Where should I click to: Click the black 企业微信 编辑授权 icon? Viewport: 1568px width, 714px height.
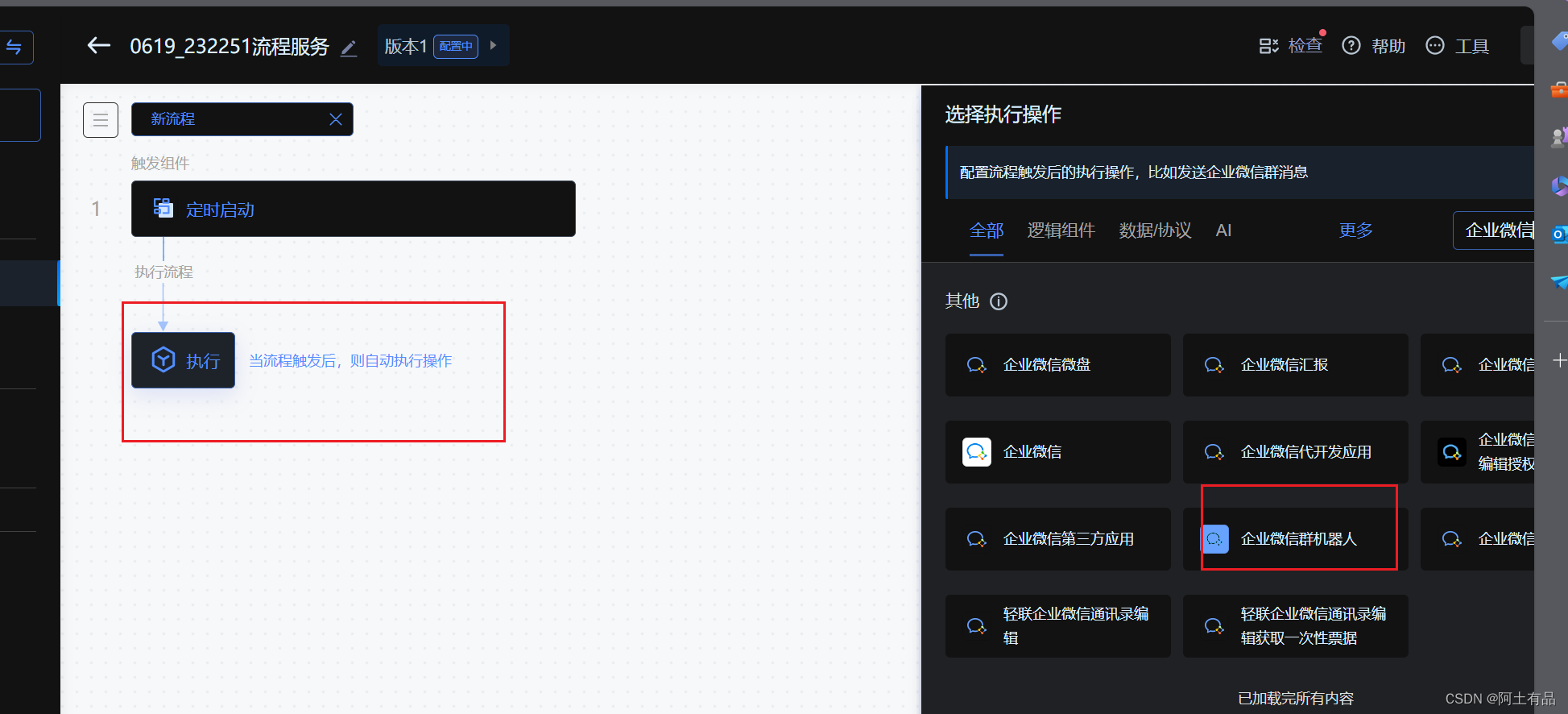point(1452,452)
